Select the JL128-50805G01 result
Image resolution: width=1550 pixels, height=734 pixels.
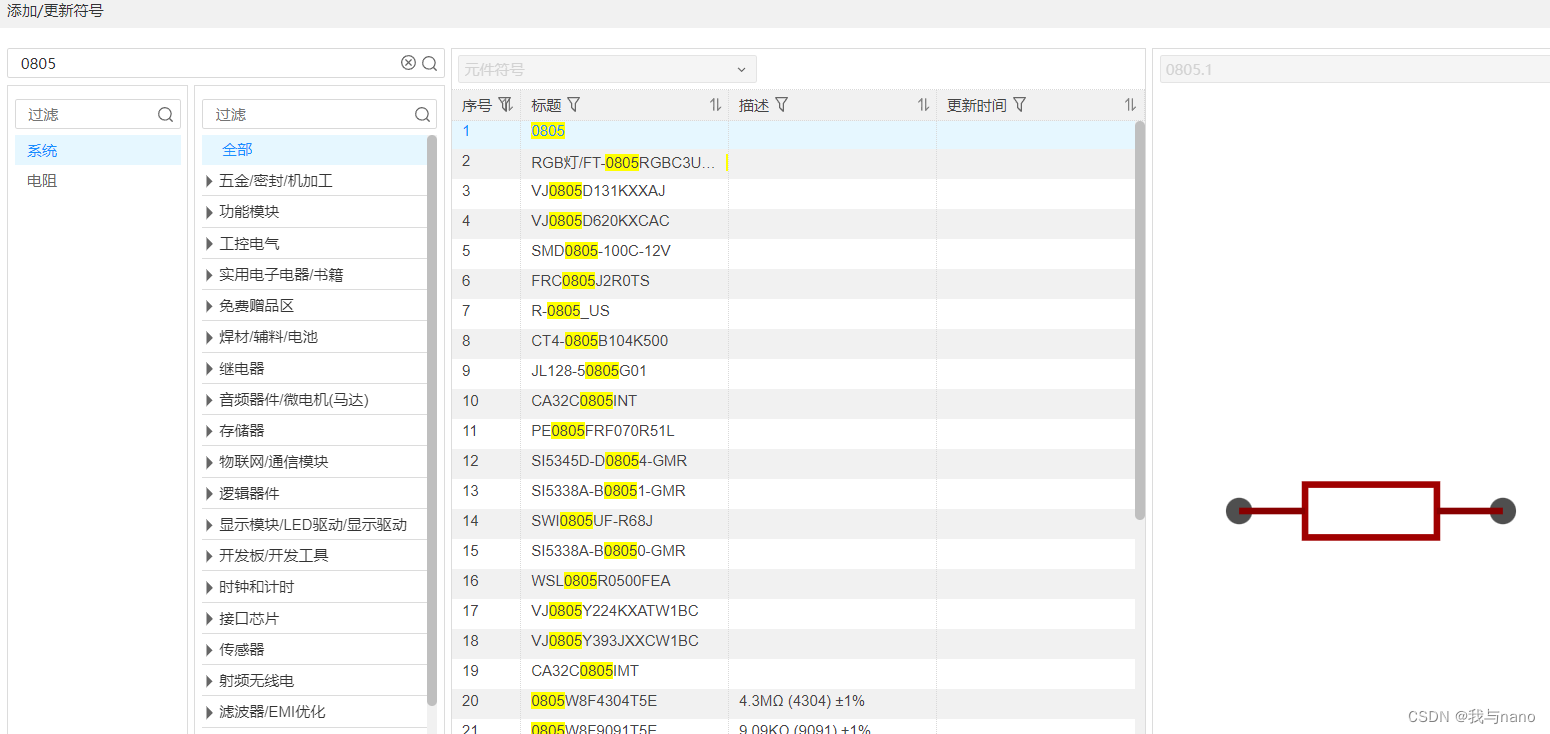[793, 374]
